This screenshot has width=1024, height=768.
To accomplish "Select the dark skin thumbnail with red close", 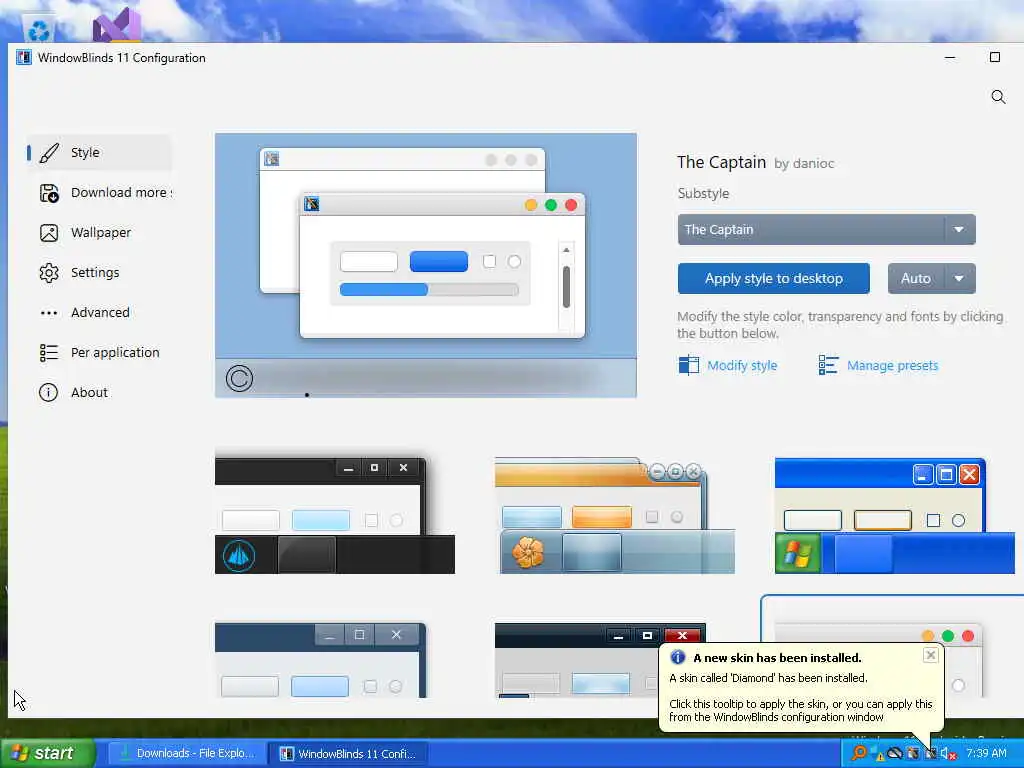I will click(x=600, y=660).
